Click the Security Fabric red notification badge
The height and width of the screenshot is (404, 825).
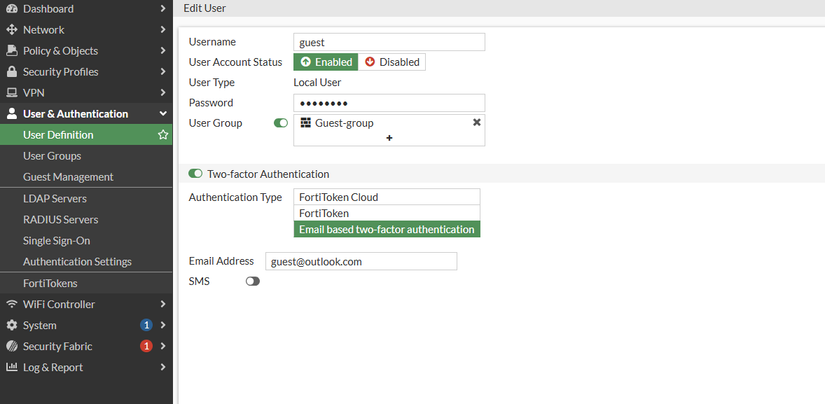(146, 346)
